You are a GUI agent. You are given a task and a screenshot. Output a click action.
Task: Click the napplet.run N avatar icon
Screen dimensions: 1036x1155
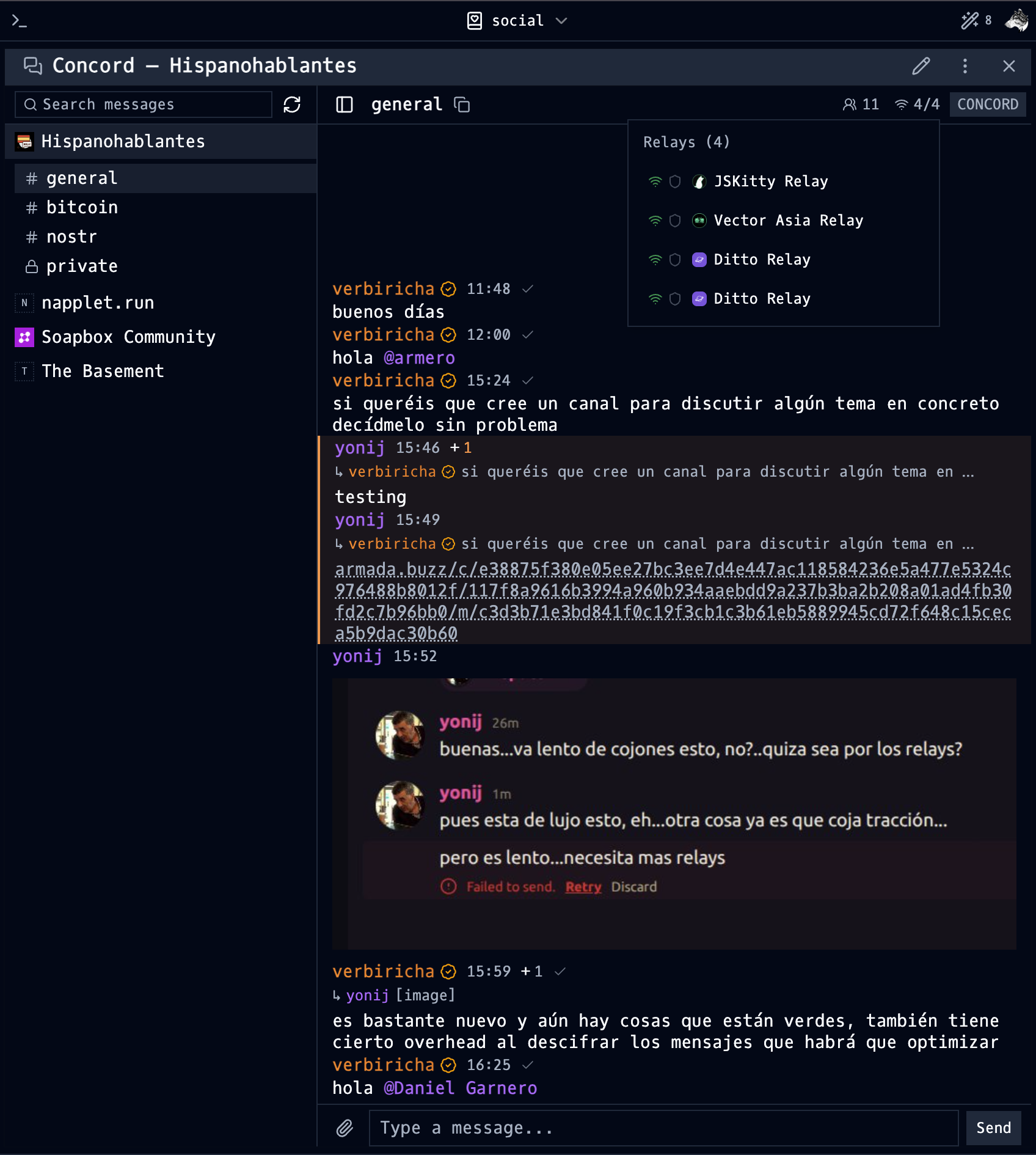pyautogui.click(x=24, y=303)
